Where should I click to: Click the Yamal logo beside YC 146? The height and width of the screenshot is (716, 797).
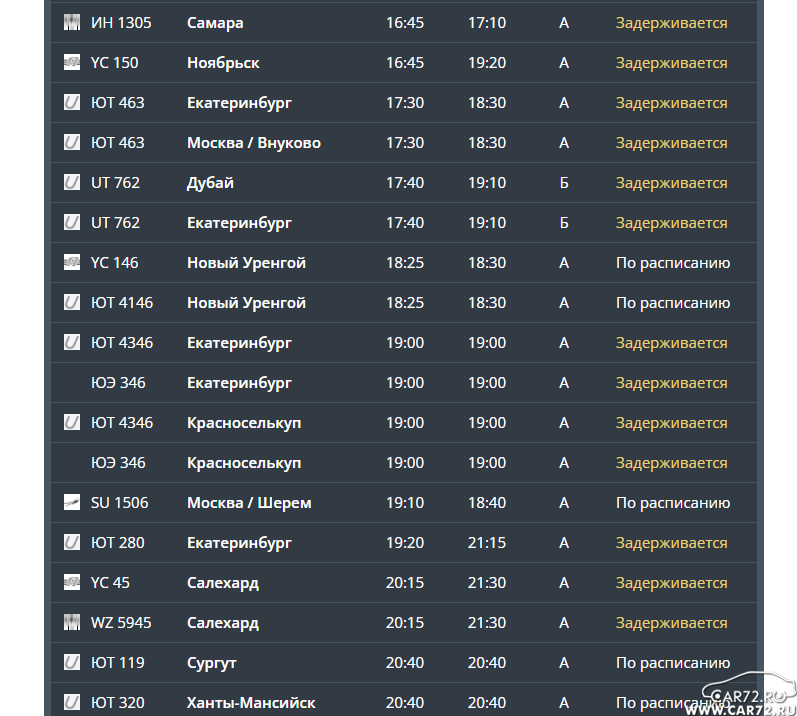tap(72, 262)
